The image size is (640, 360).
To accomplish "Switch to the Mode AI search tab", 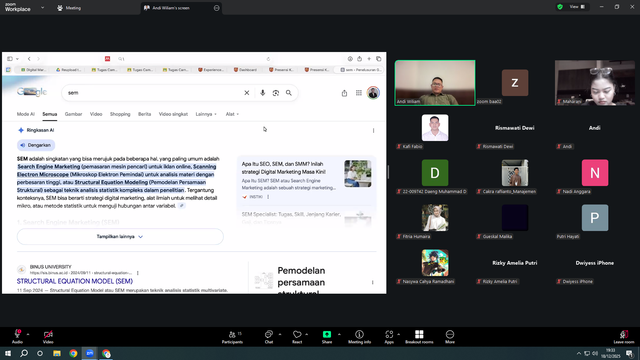I will click(x=26, y=114).
